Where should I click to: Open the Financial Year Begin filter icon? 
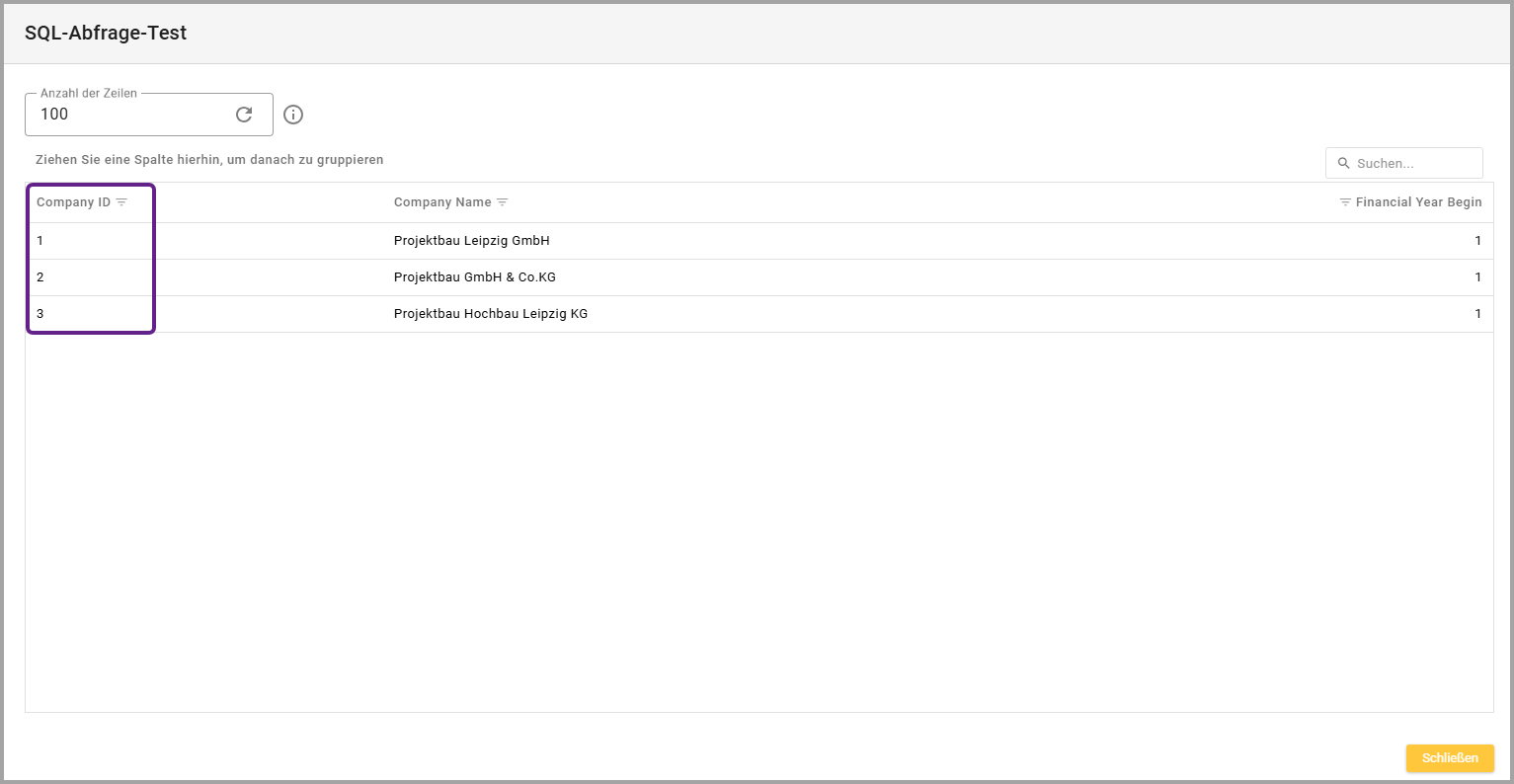point(1345,202)
